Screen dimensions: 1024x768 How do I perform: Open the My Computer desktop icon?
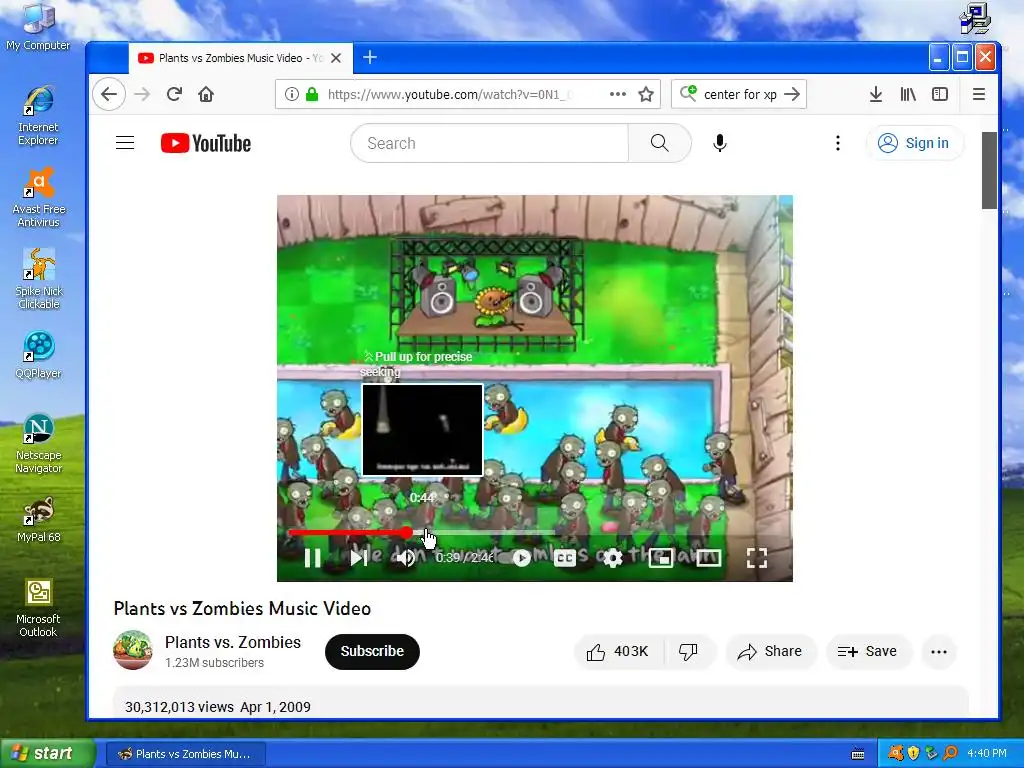point(38,27)
